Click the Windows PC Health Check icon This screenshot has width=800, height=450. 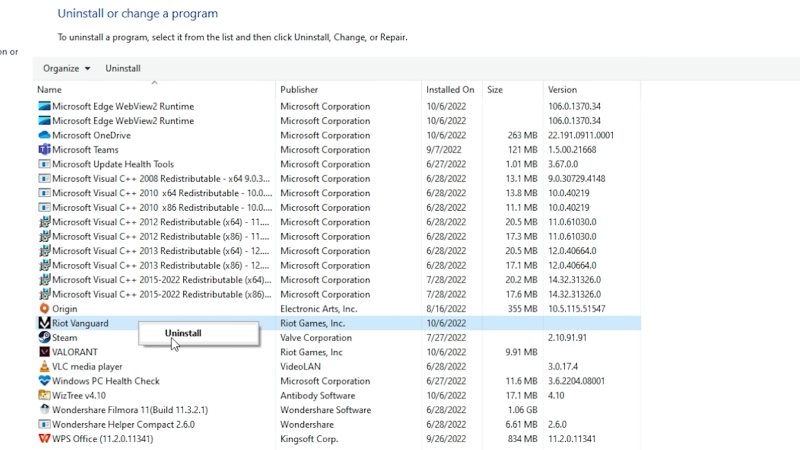[44, 381]
